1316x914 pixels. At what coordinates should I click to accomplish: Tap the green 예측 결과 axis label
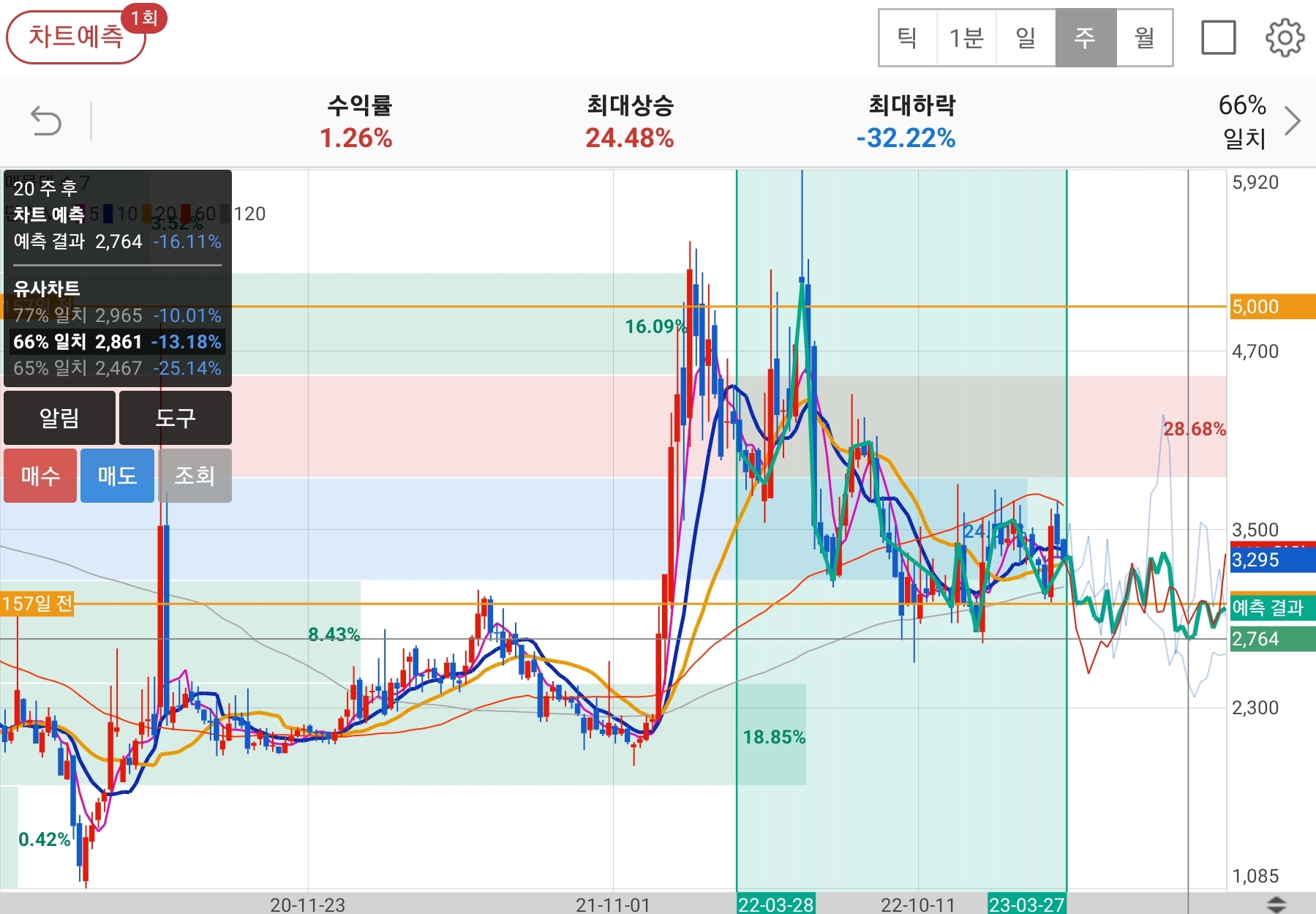[1272, 607]
